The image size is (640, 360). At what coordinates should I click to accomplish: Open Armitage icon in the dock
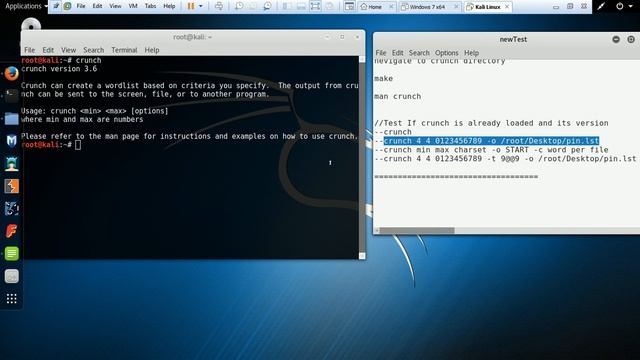tap(11, 164)
